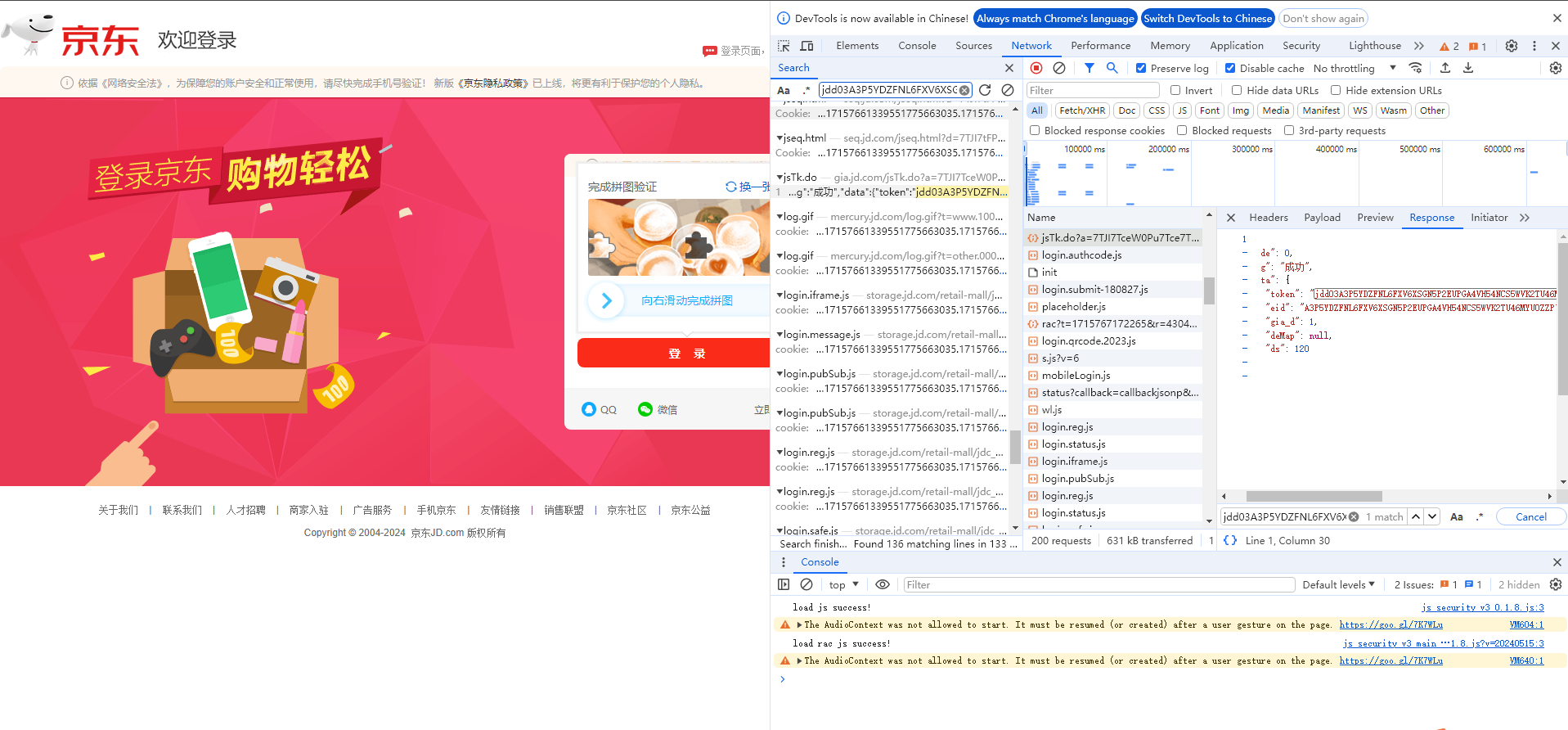
Task: Switch to the Elements tab
Action: tap(857, 46)
